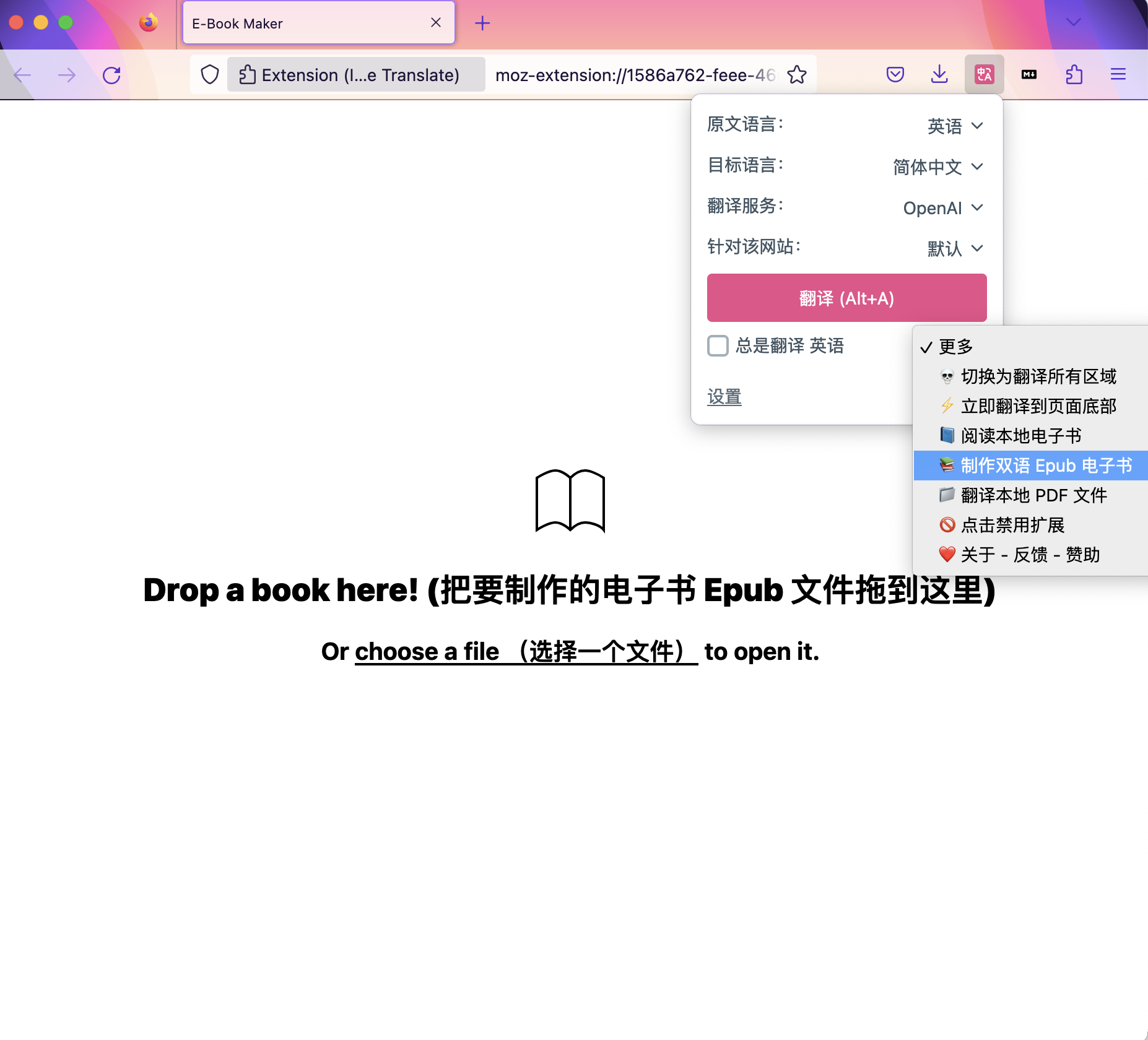Click the MarkDownload toolbar icon
This screenshot has width=1148, height=1040.
1028,74
